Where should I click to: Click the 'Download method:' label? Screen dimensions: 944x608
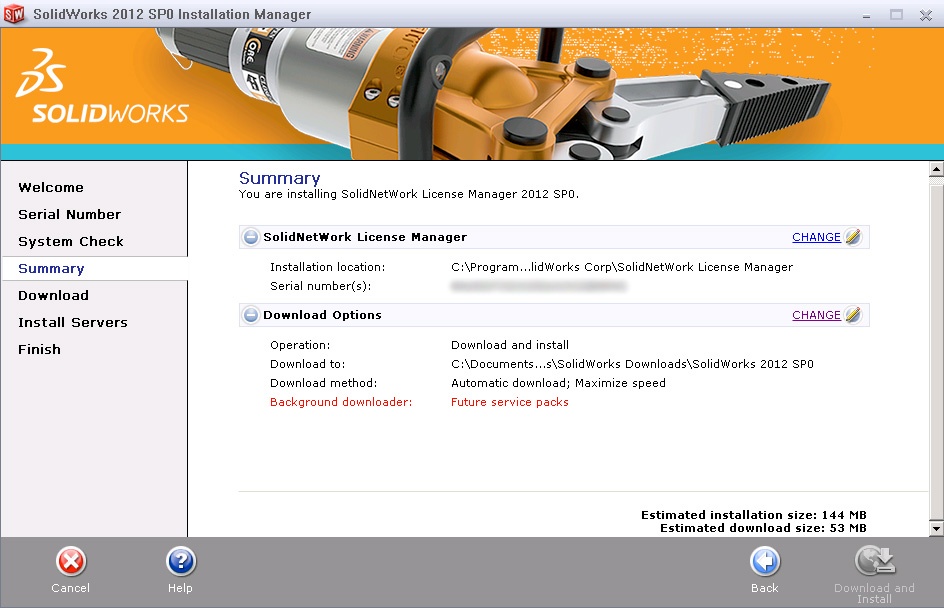323,383
